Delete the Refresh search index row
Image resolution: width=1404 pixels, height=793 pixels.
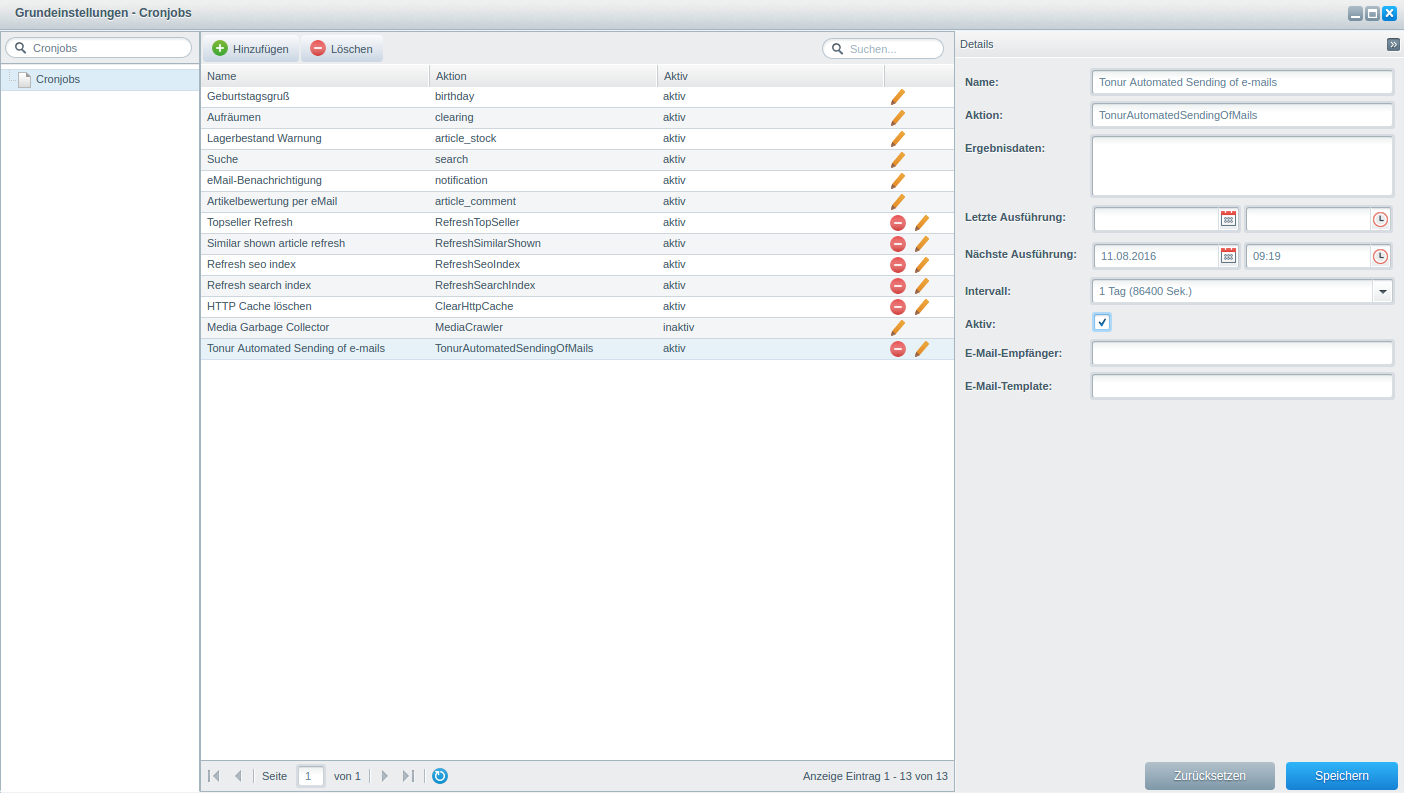click(898, 286)
